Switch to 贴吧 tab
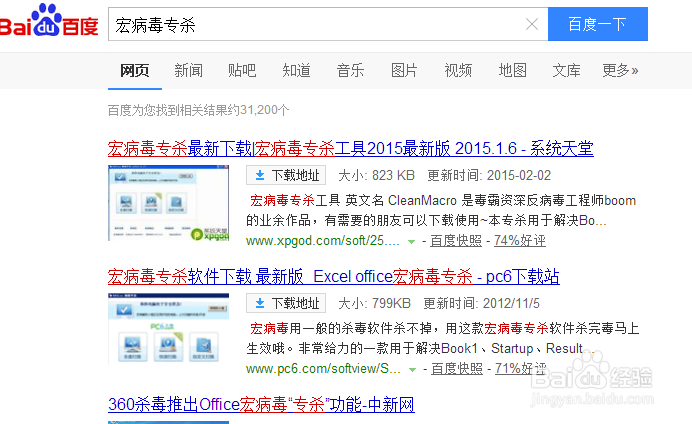This screenshot has height=424, width=692. pos(242,70)
